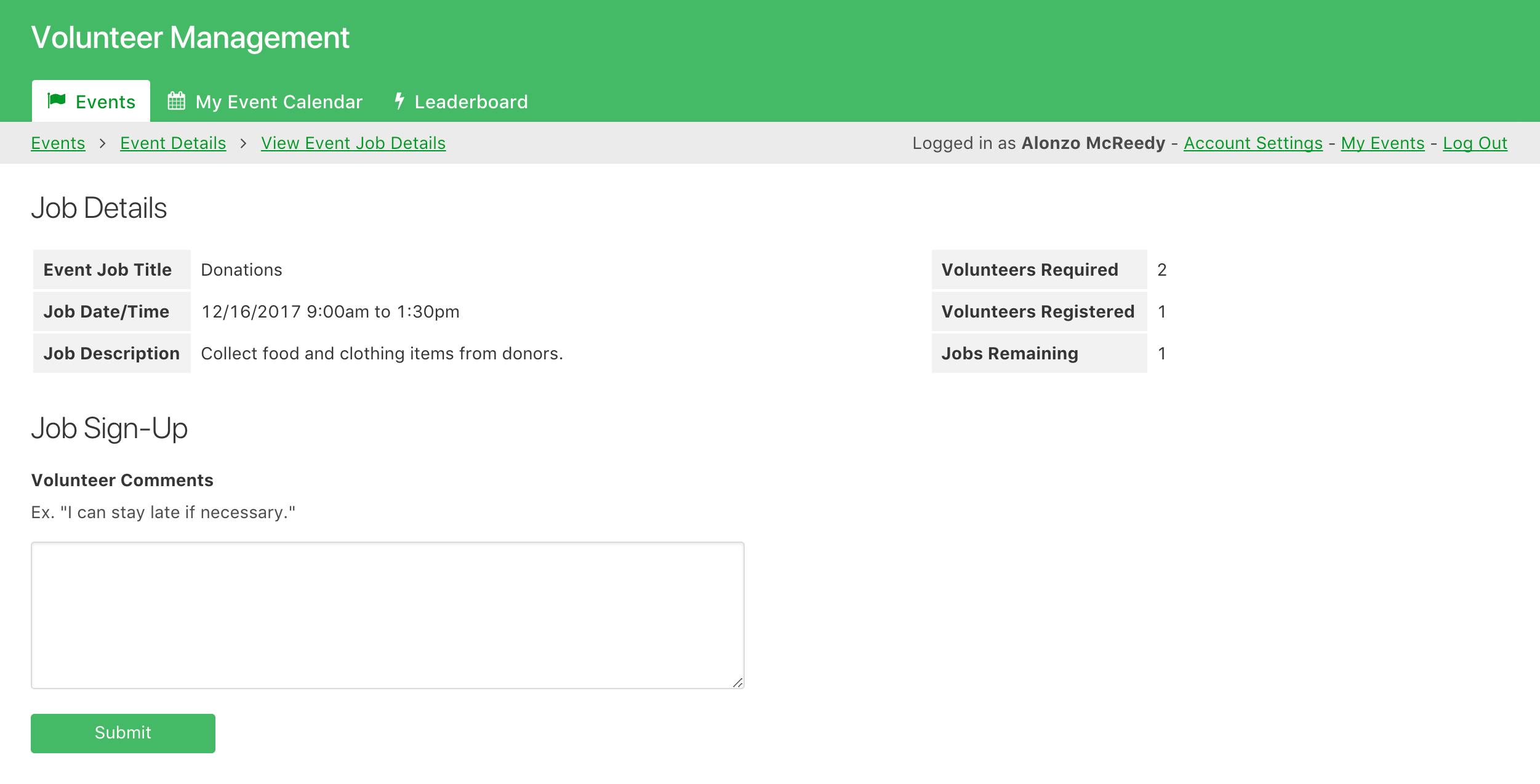Click the Volunteer Management page title

click(x=190, y=38)
